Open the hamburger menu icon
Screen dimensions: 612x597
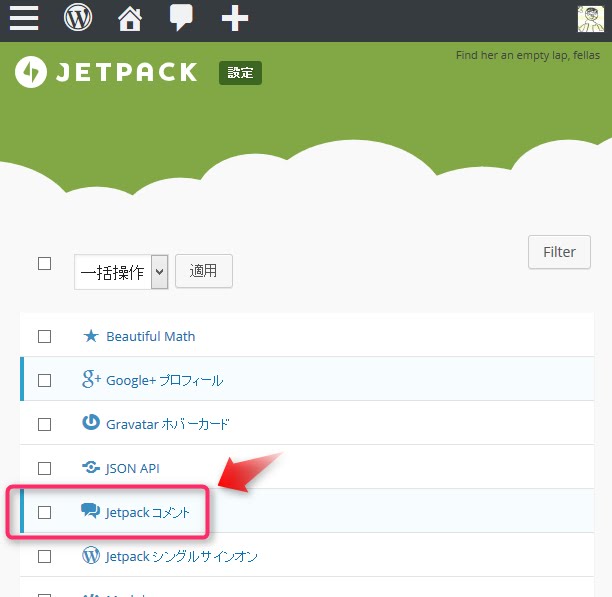point(24,18)
